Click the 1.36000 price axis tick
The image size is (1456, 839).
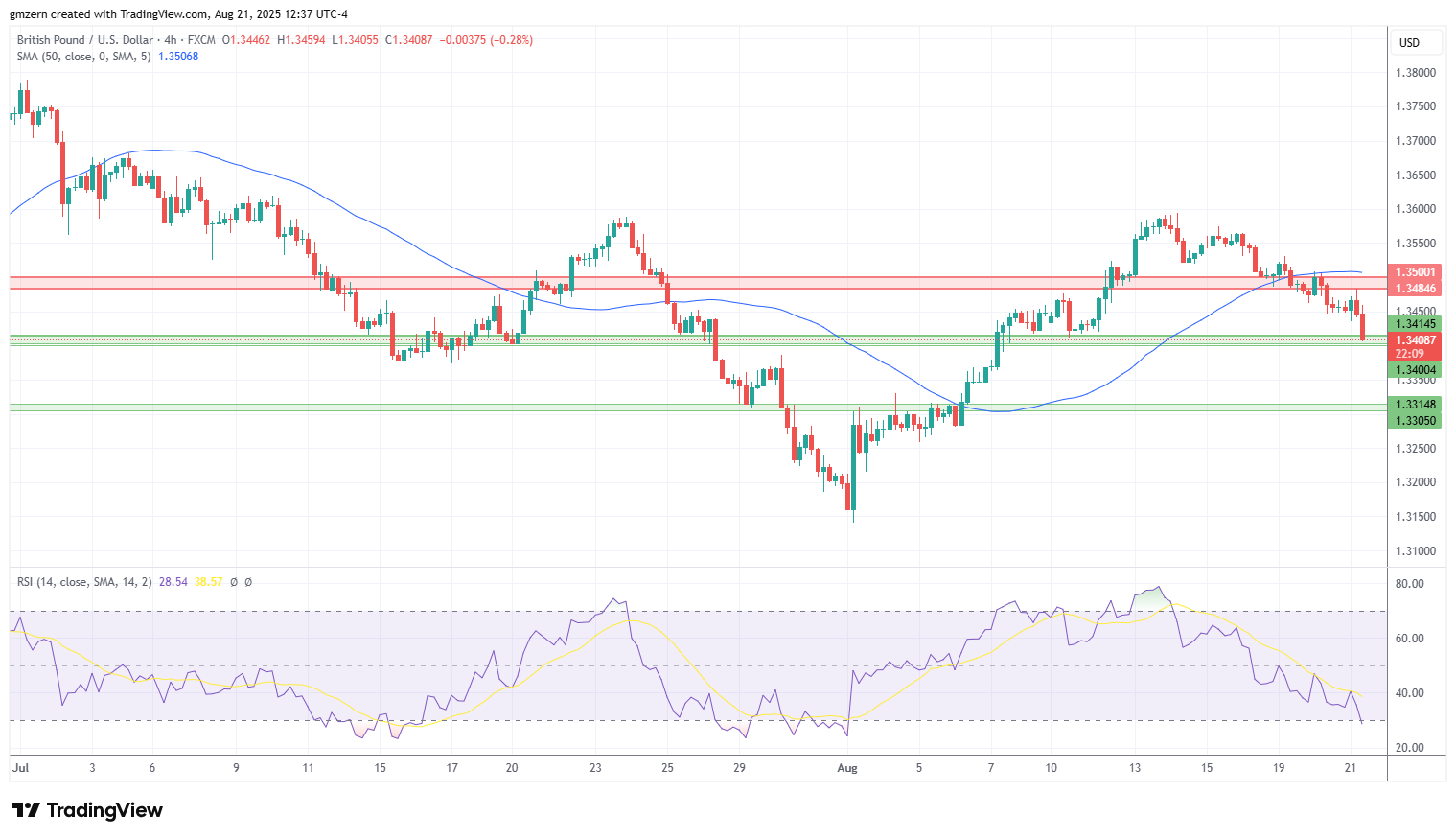(x=1416, y=209)
